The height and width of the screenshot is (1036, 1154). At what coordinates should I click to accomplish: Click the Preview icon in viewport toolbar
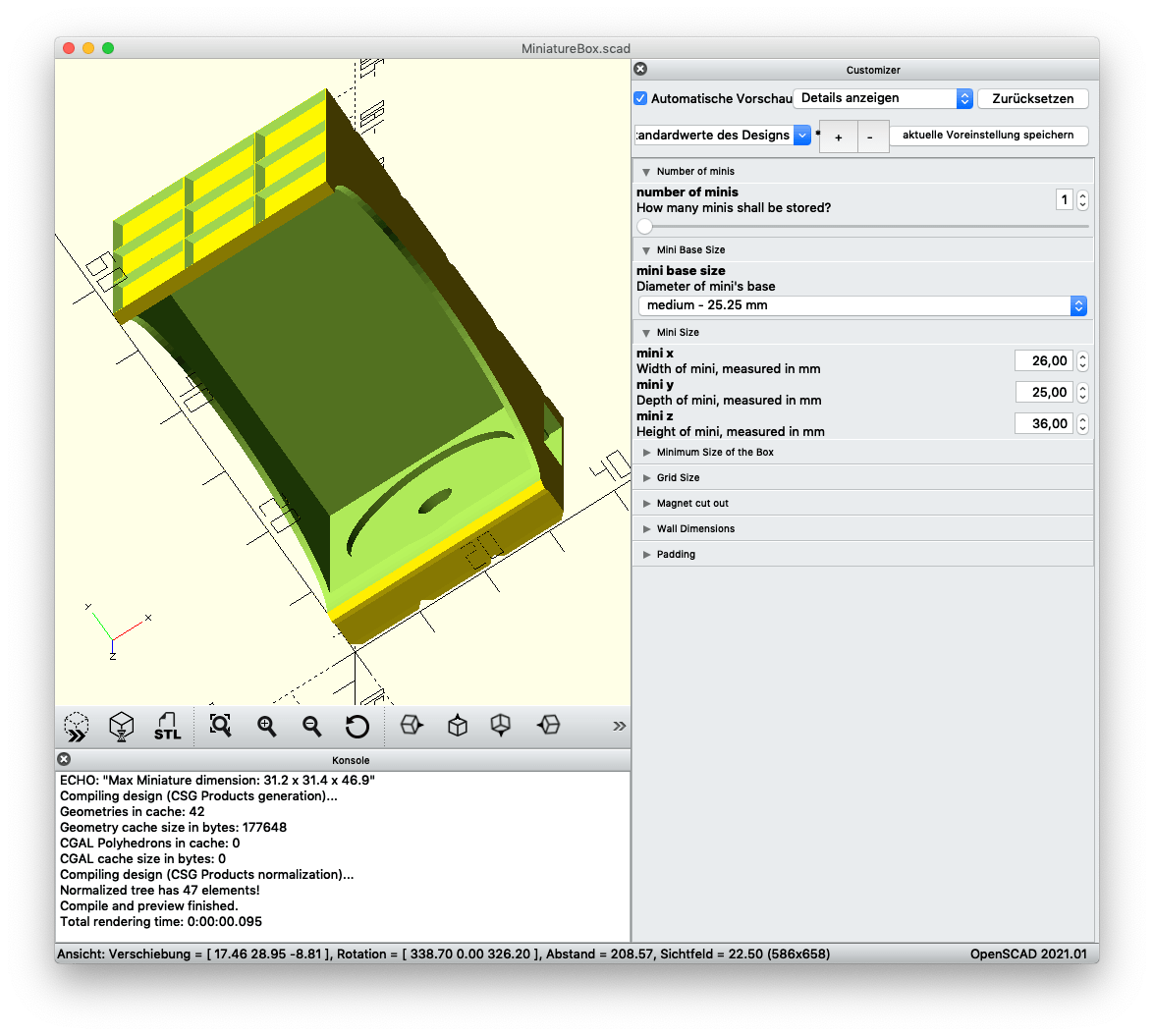77,727
